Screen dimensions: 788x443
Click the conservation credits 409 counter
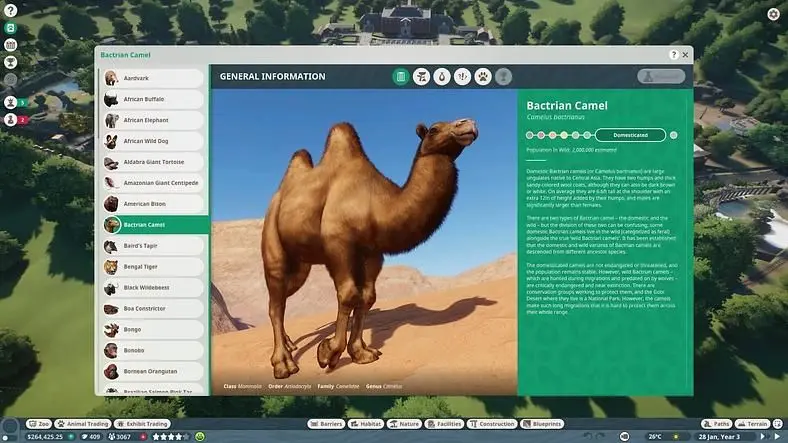coord(91,437)
